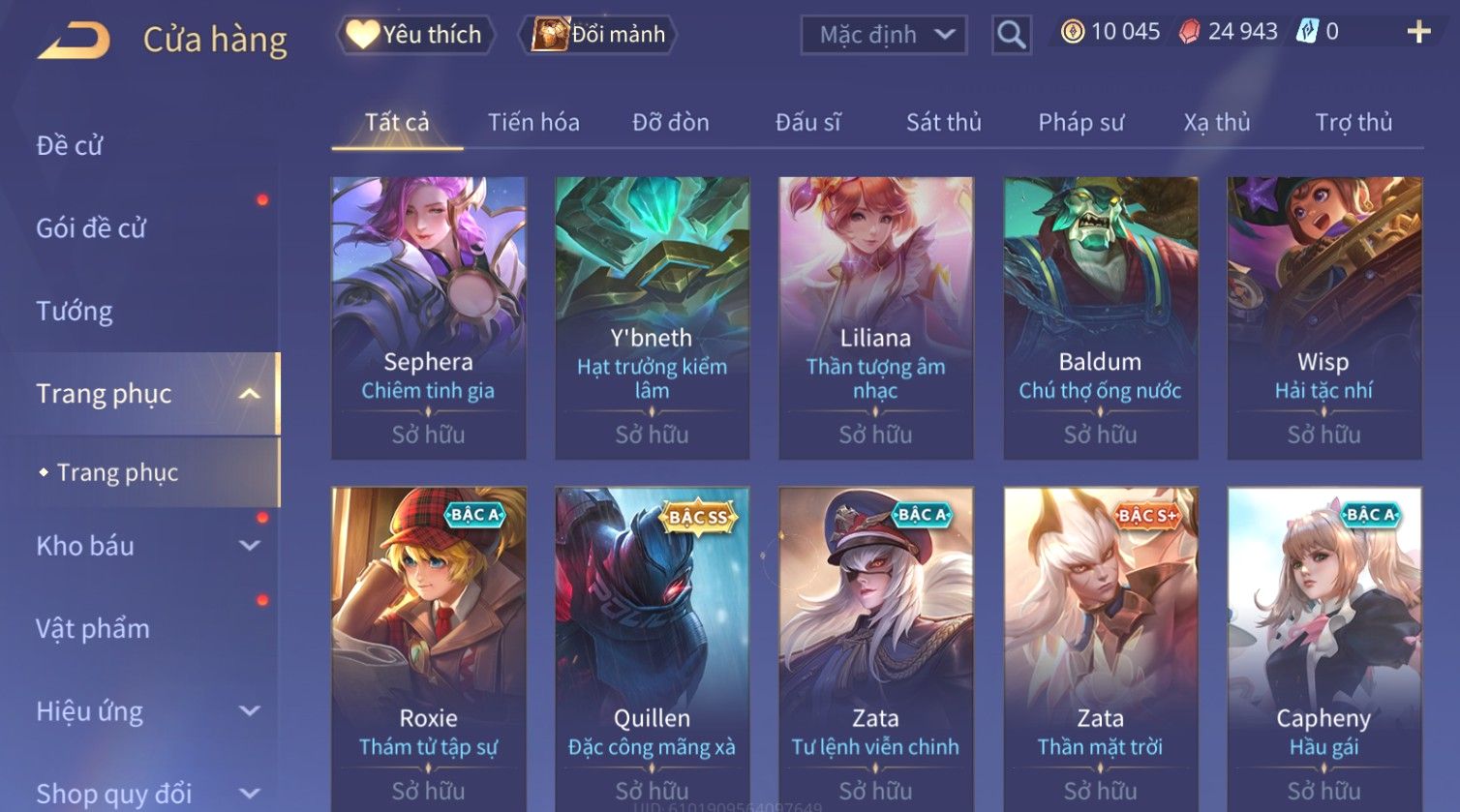Collapse the Trang phục sidebar section
1460x812 pixels.
250,394
